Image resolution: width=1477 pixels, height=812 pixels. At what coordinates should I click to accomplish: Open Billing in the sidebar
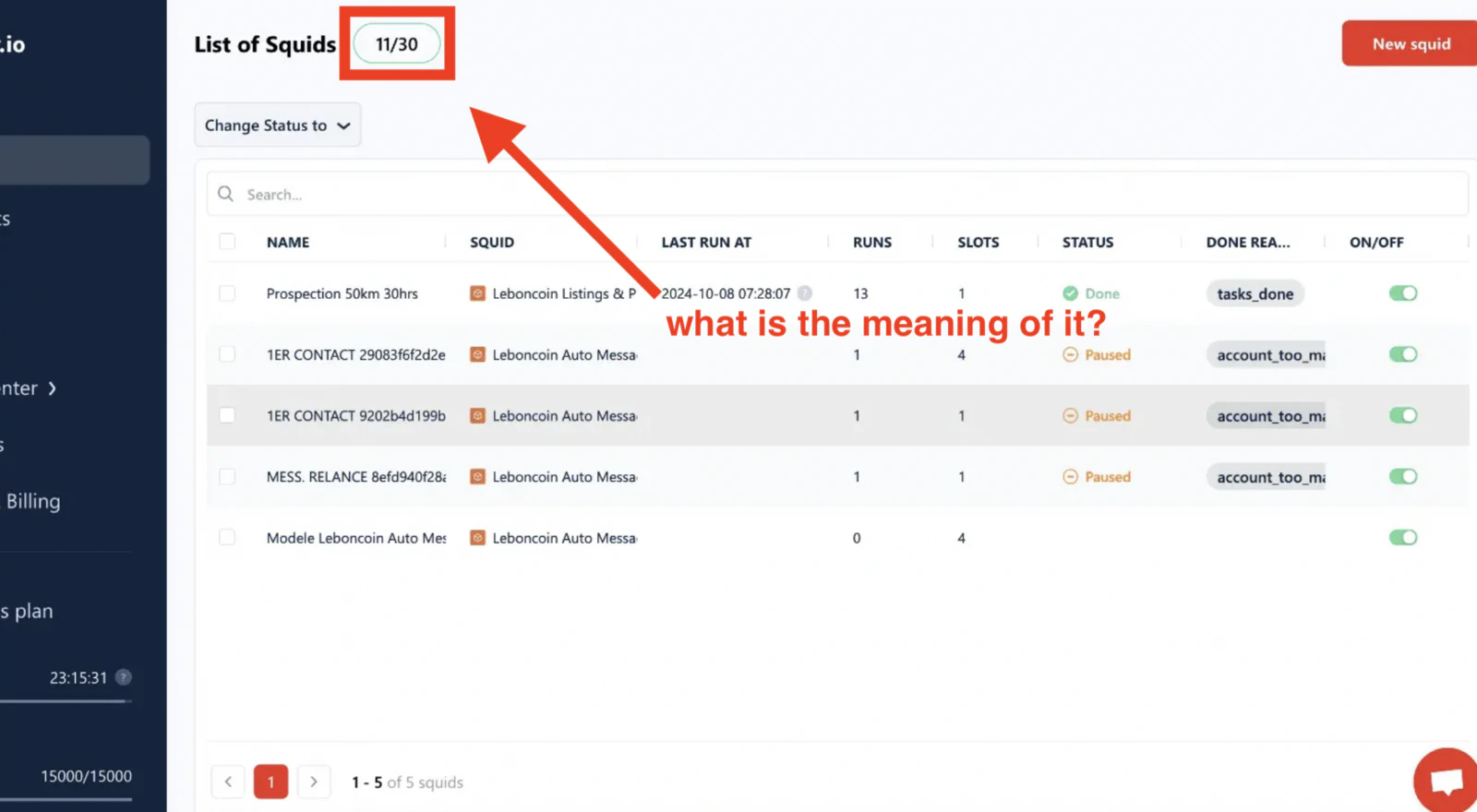32,501
